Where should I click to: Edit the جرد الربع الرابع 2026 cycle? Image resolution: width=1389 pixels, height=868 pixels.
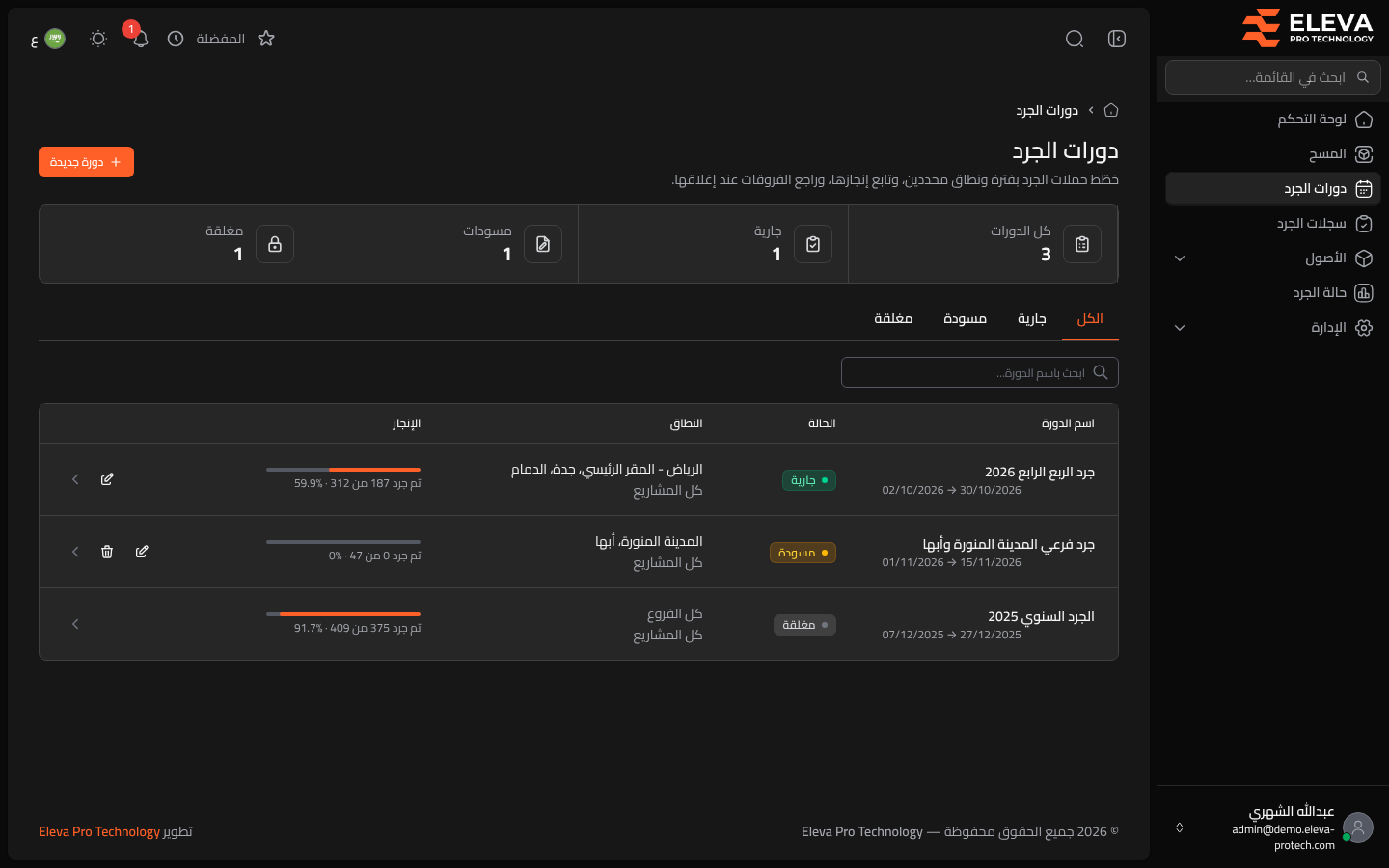point(107,479)
